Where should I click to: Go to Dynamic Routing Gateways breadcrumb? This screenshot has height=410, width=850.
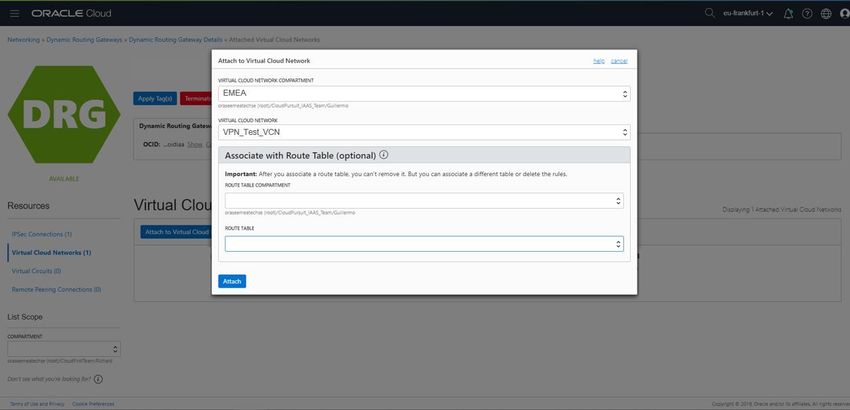(x=85, y=40)
